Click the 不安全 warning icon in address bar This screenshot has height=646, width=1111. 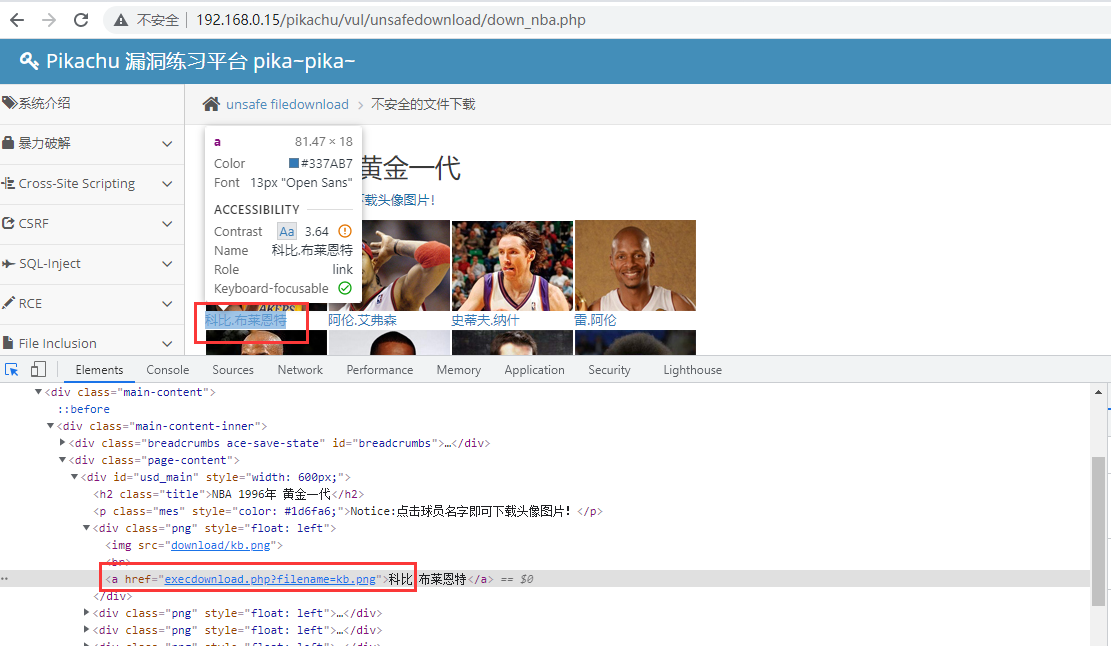coord(120,18)
